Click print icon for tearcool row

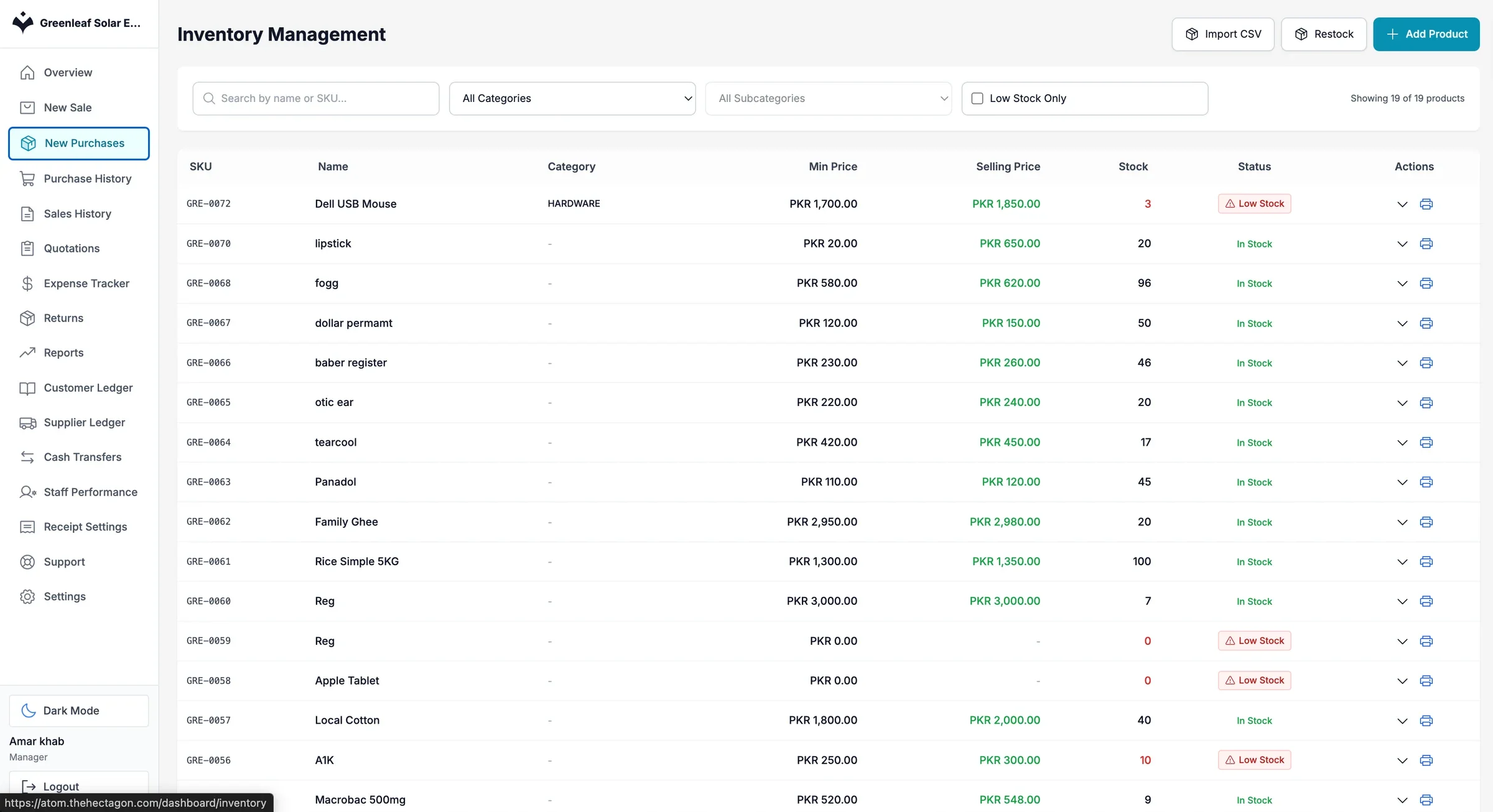pyautogui.click(x=1426, y=442)
